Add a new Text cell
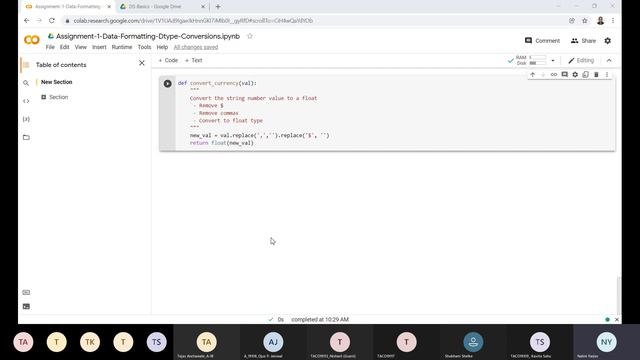 [x=193, y=60]
